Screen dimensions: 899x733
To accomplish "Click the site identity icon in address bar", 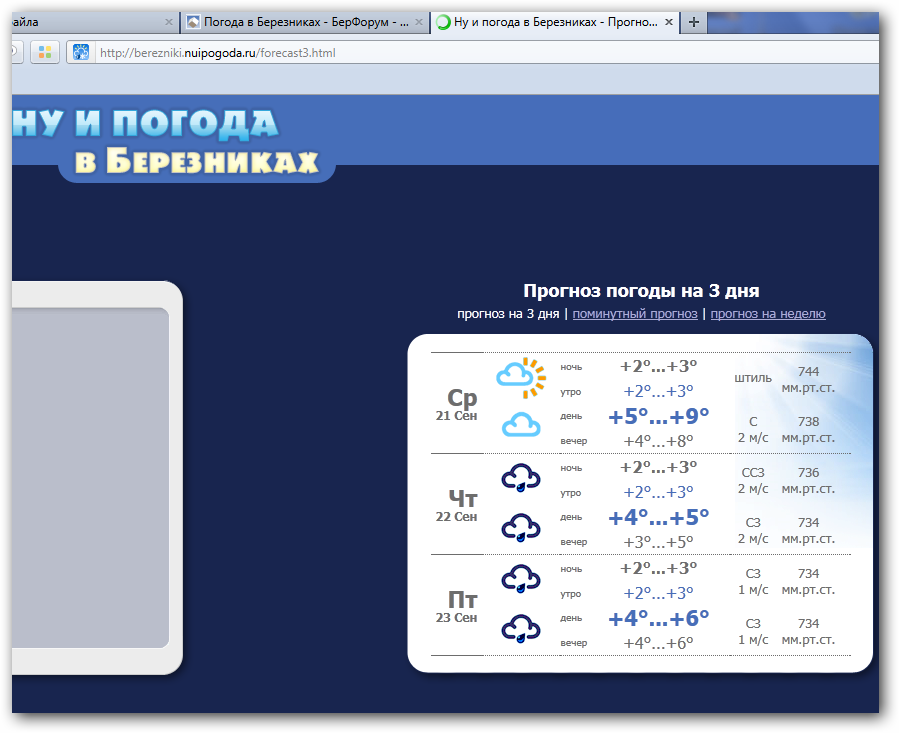I will pos(81,52).
